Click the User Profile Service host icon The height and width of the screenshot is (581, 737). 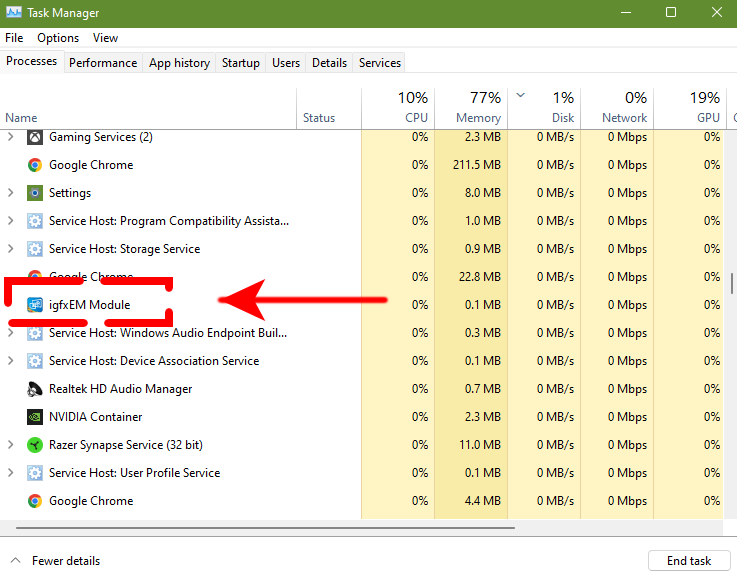pos(35,472)
